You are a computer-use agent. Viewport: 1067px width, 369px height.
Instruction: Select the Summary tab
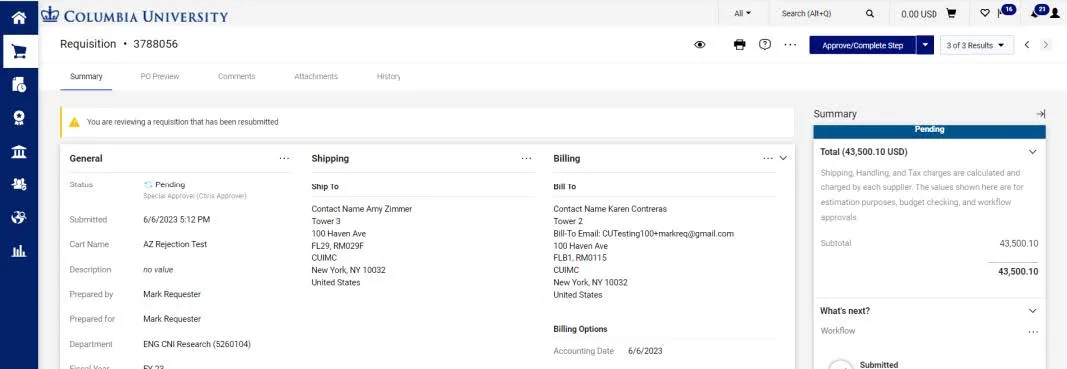tap(86, 76)
